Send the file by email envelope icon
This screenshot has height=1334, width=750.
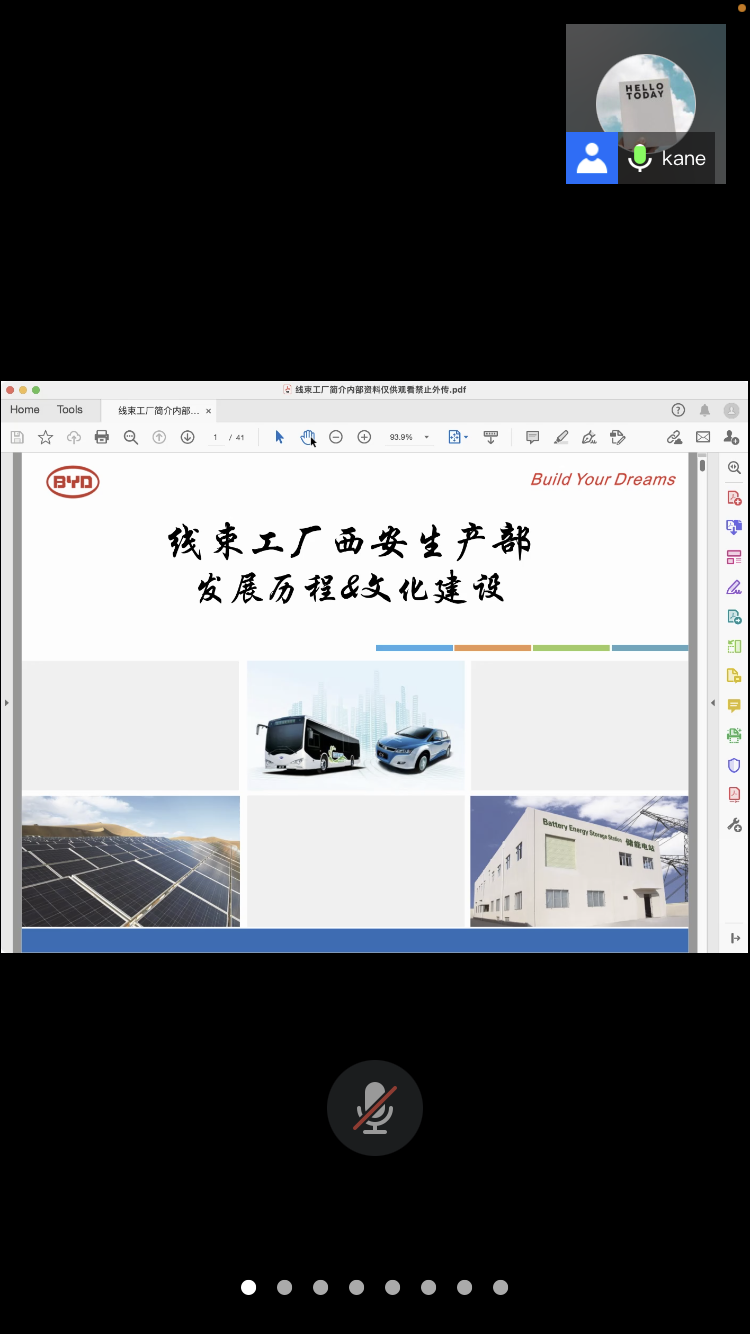click(703, 437)
